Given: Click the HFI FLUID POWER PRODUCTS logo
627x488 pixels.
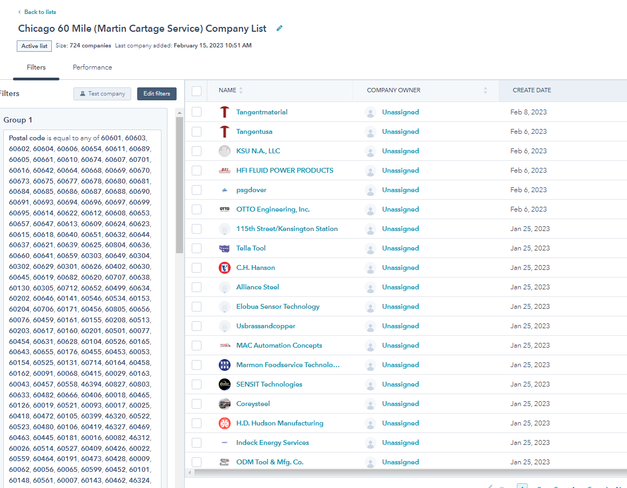Looking at the screenshot, I should point(225,170).
